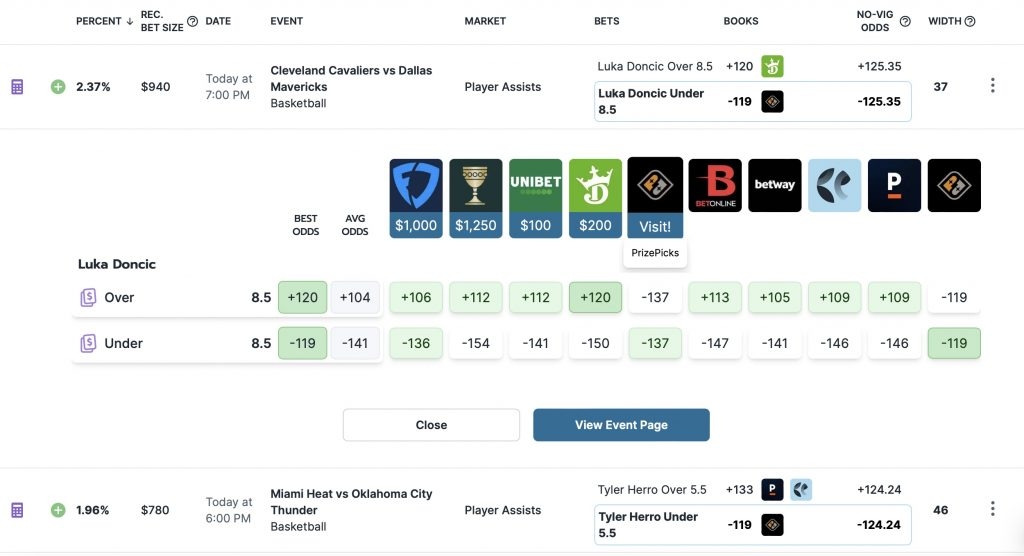Open three-dot menu for Cavaliers vs Mavericks row

[992, 86]
